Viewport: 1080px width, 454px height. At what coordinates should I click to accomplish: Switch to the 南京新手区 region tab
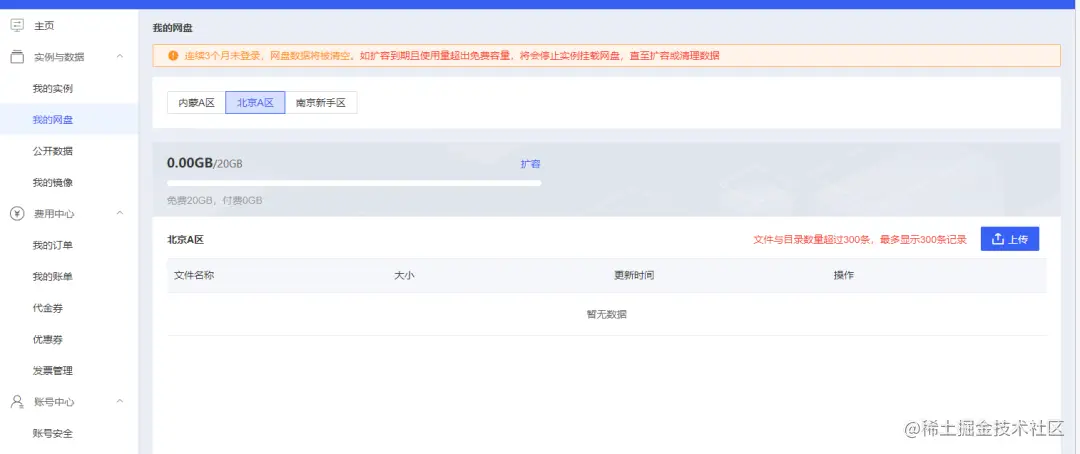tap(321, 103)
